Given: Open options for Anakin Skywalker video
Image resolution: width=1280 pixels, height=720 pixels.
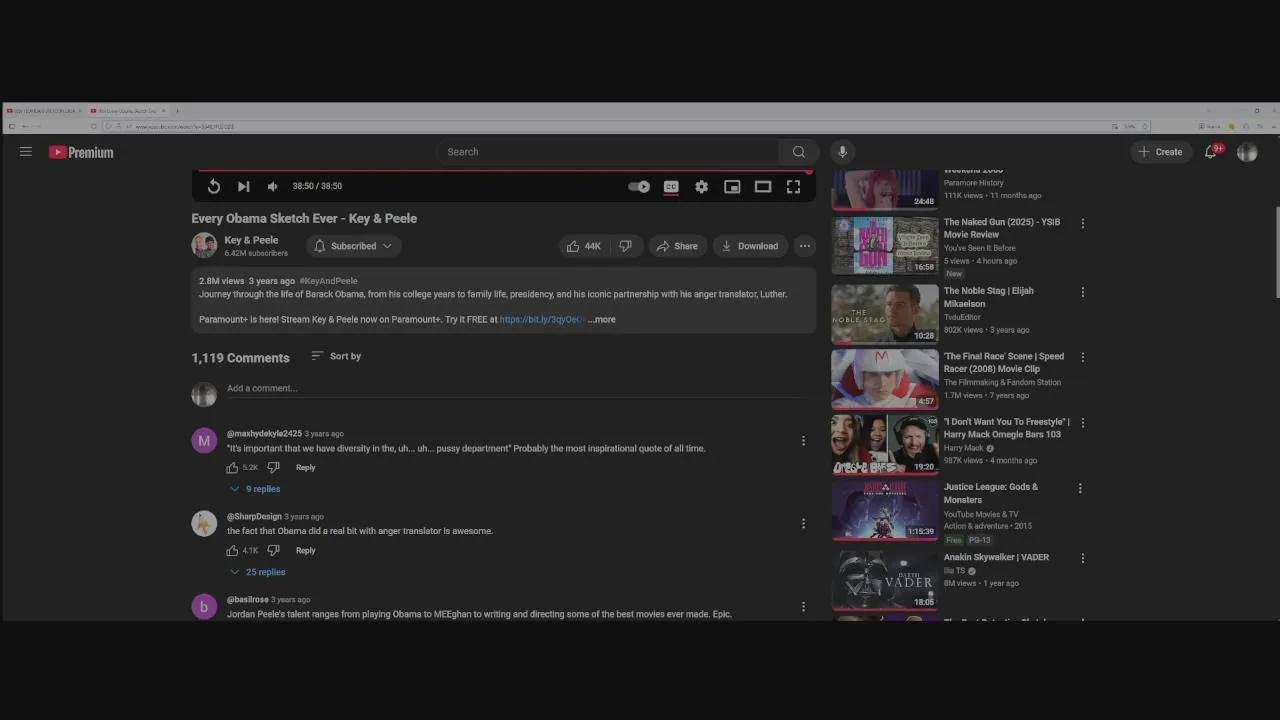Looking at the screenshot, I should (x=1081, y=558).
